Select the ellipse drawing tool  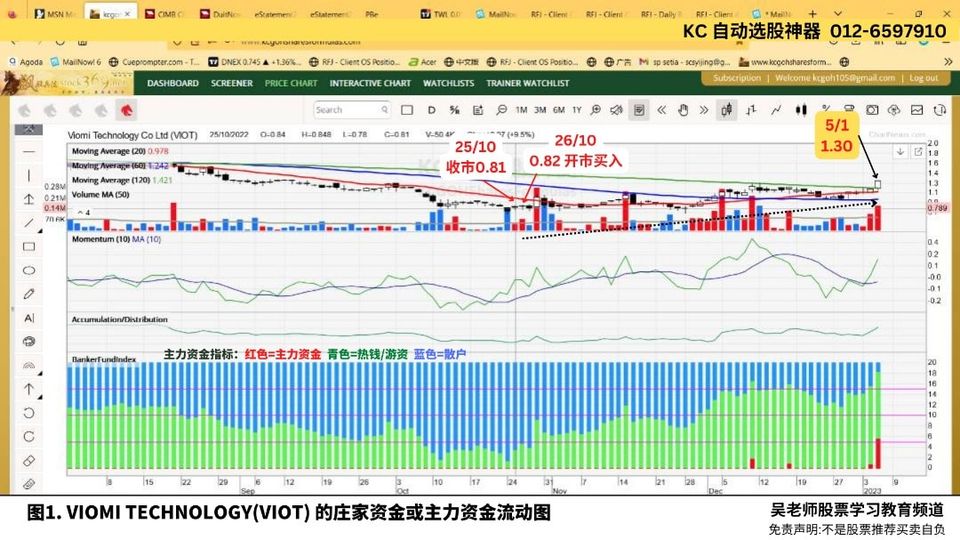click(29, 271)
